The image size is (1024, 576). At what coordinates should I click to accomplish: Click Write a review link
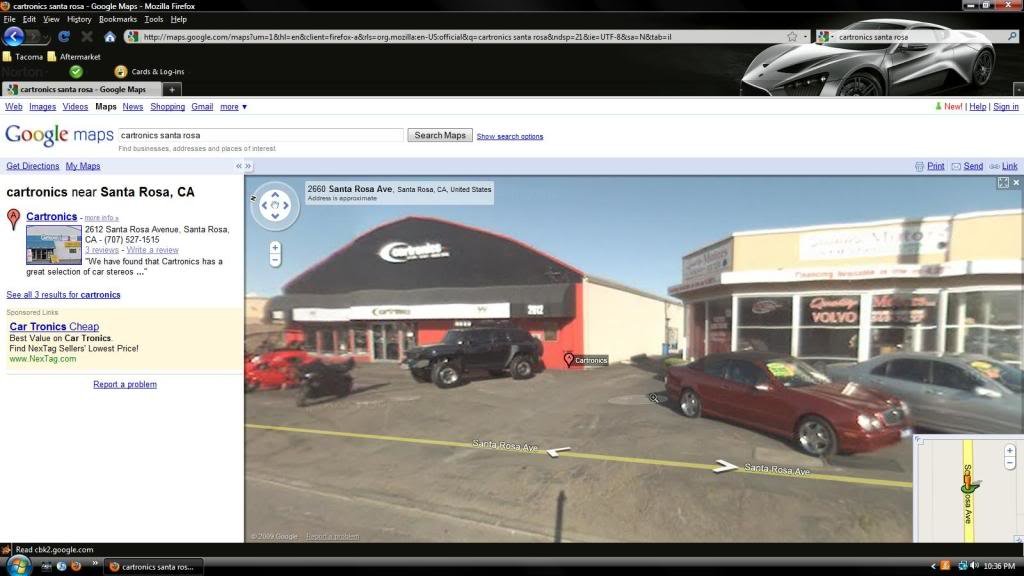[152, 249]
